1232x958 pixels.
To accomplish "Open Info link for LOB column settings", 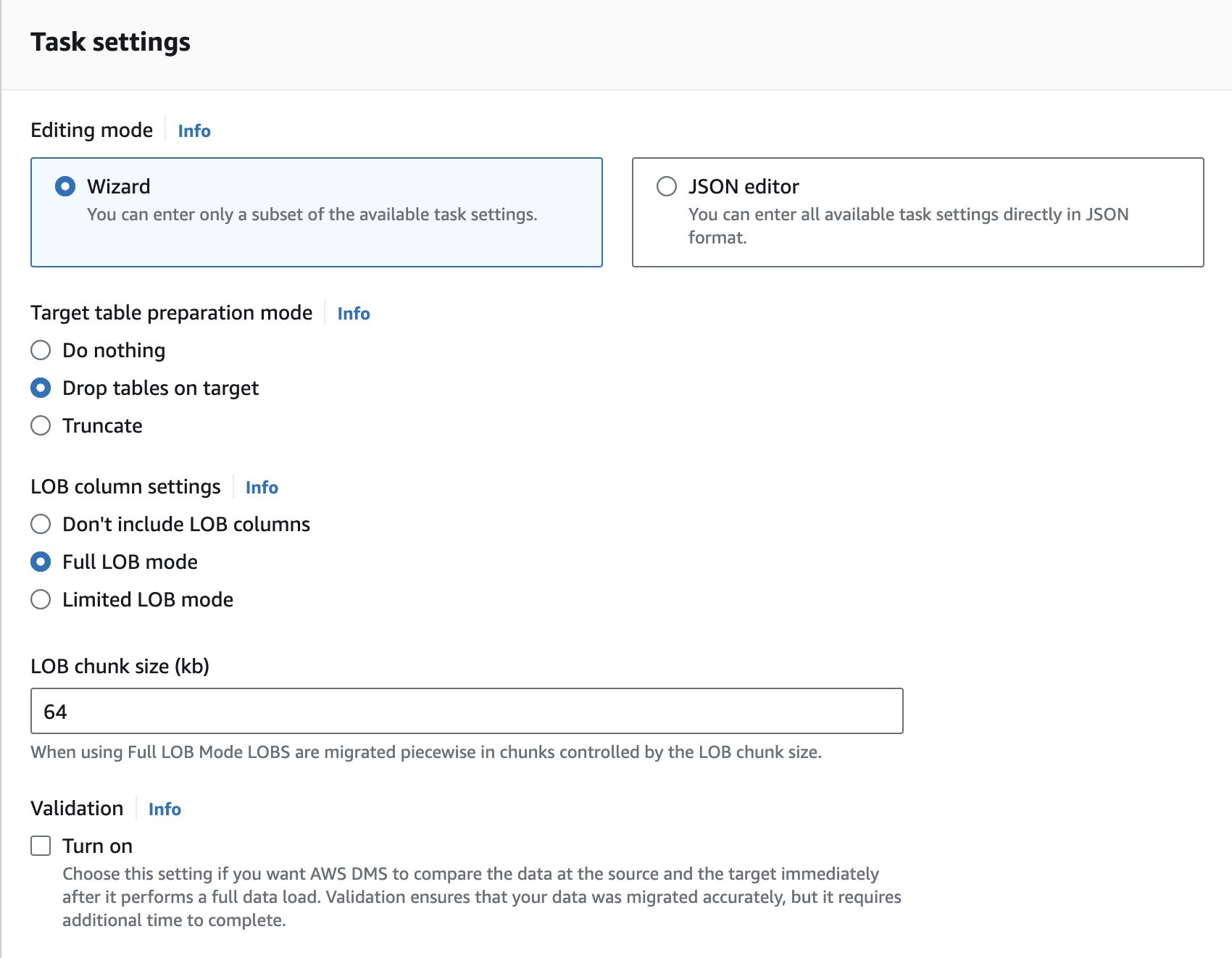I will coord(262,488).
